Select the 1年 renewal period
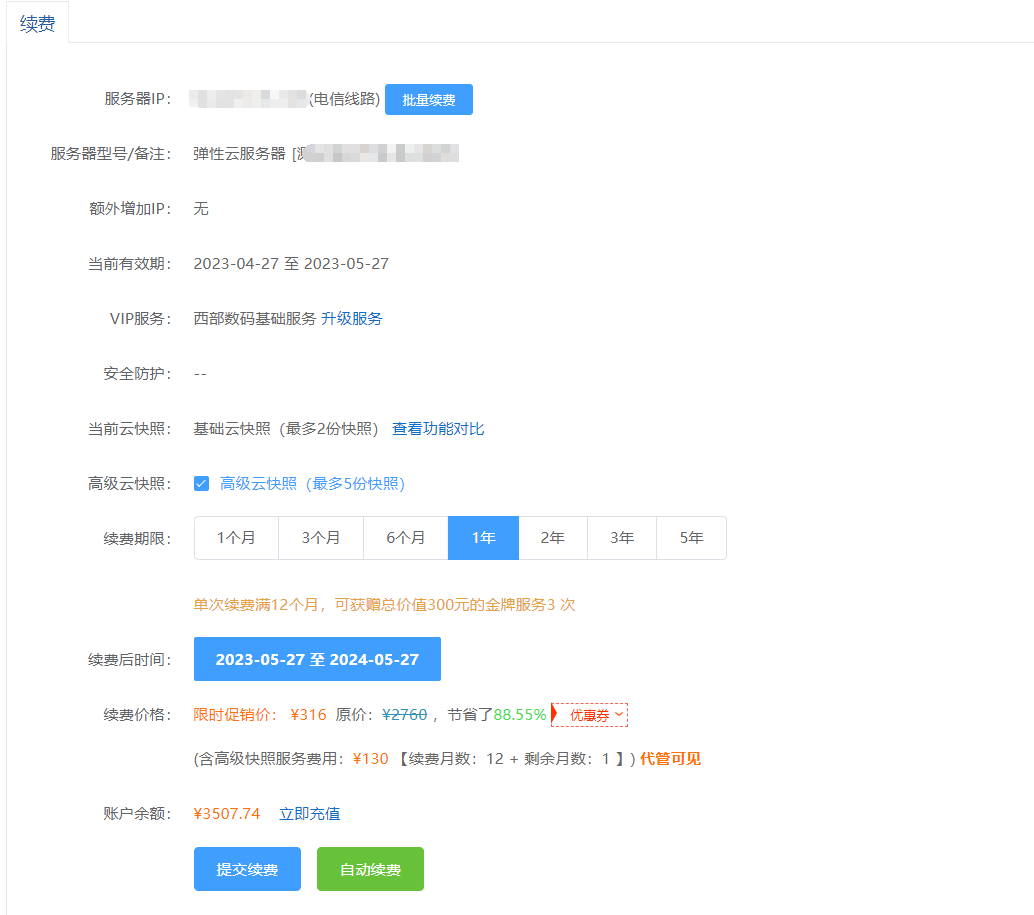Viewport: 1034px width, 915px height. coord(483,538)
